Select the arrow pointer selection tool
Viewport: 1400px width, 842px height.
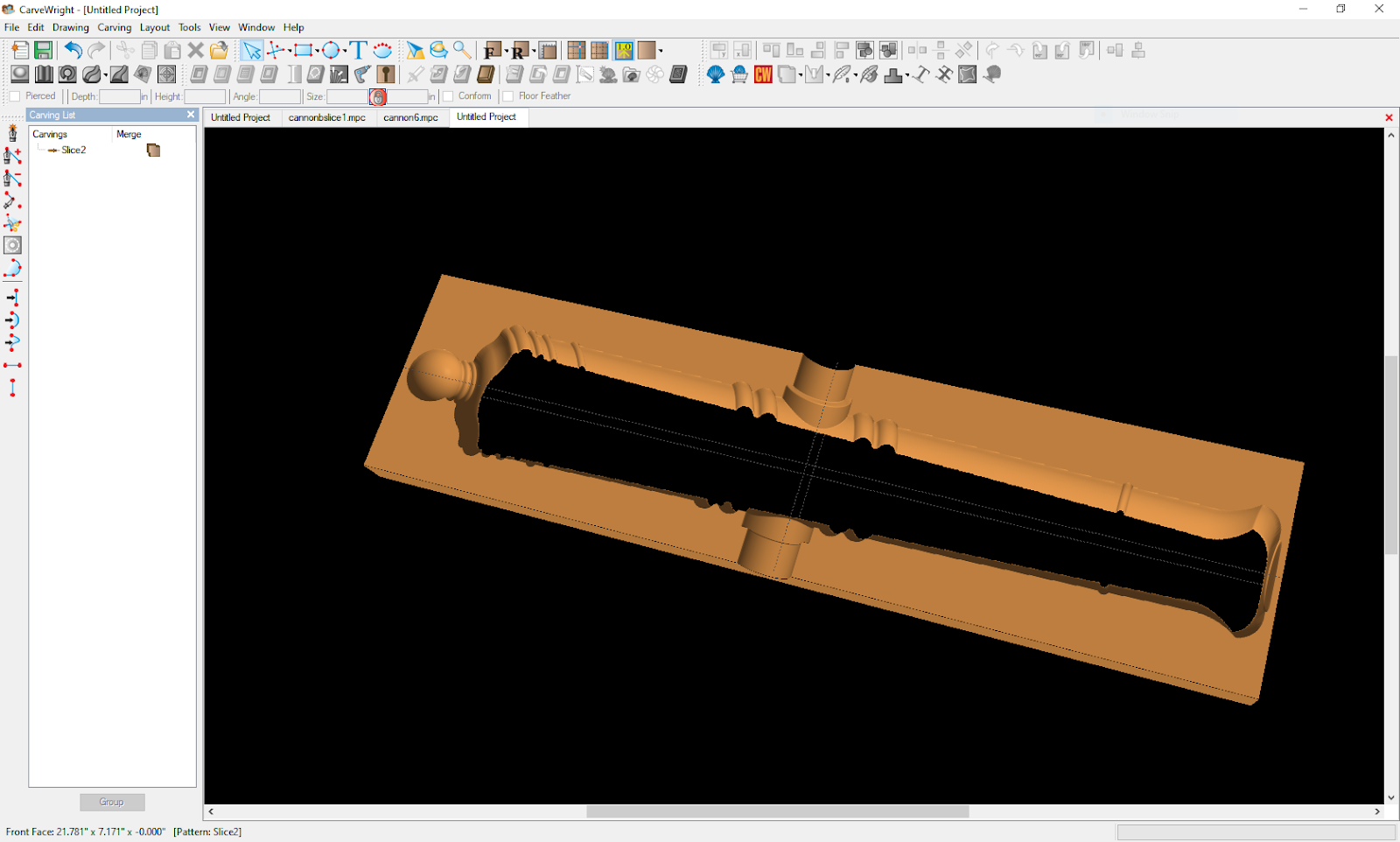pos(251,51)
